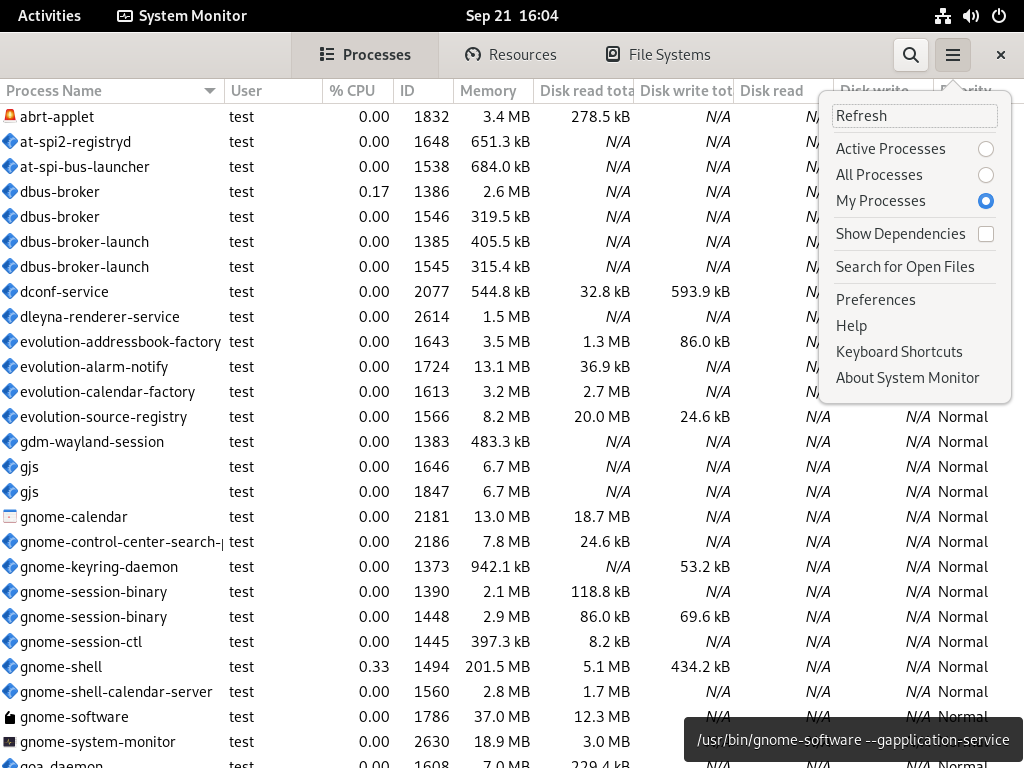Select the gnome-calendar process name
Image resolution: width=1024 pixels, height=768 pixels.
tap(74, 517)
